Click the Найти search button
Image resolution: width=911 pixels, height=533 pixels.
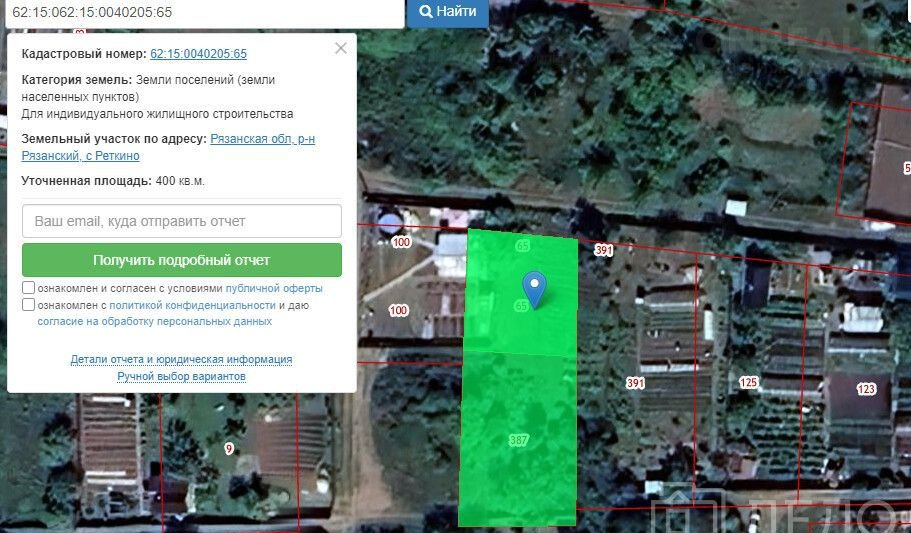pos(447,12)
